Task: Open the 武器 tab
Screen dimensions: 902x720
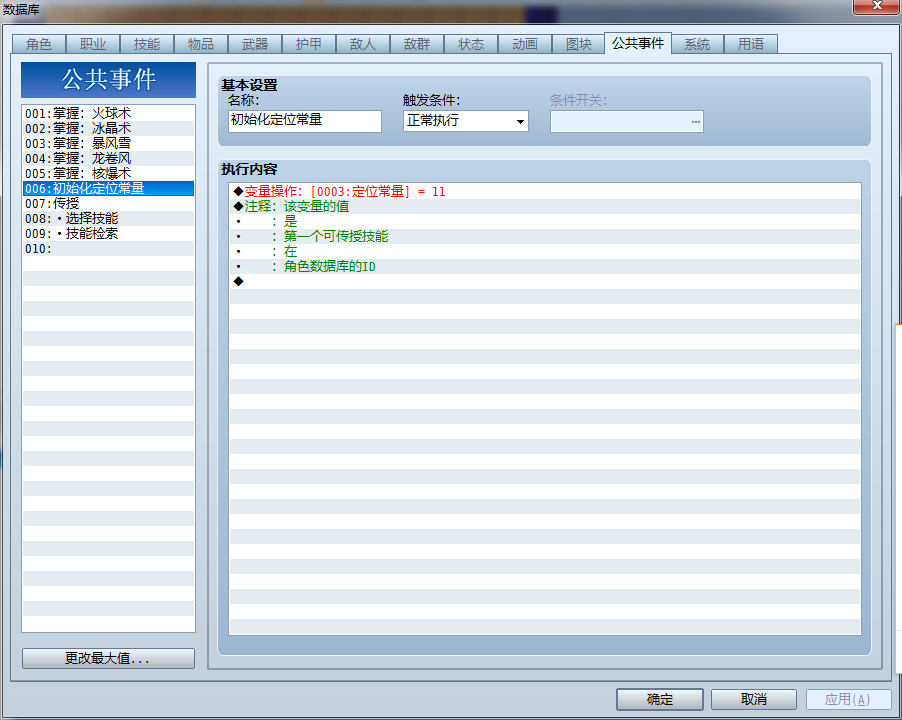Action: point(255,44)
